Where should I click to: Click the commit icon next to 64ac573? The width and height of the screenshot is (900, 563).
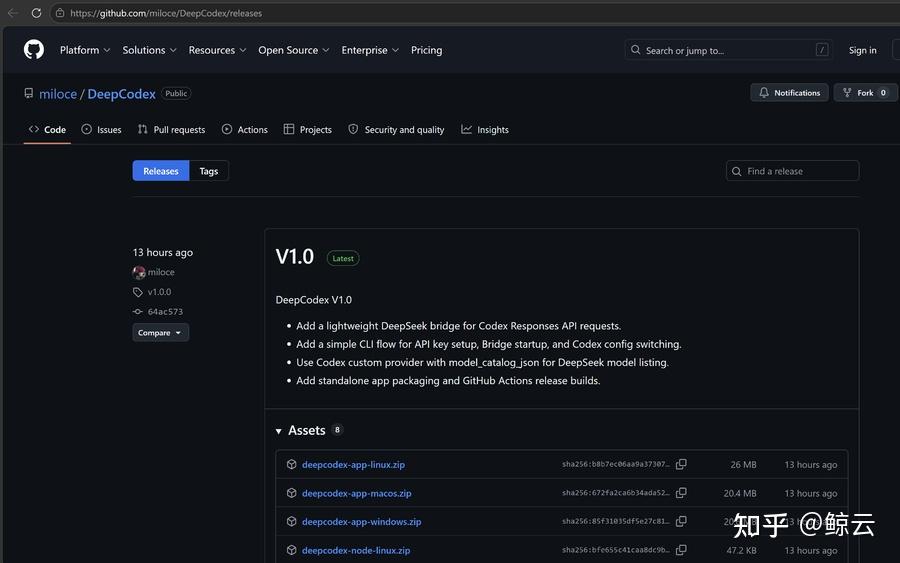(138, 312)
